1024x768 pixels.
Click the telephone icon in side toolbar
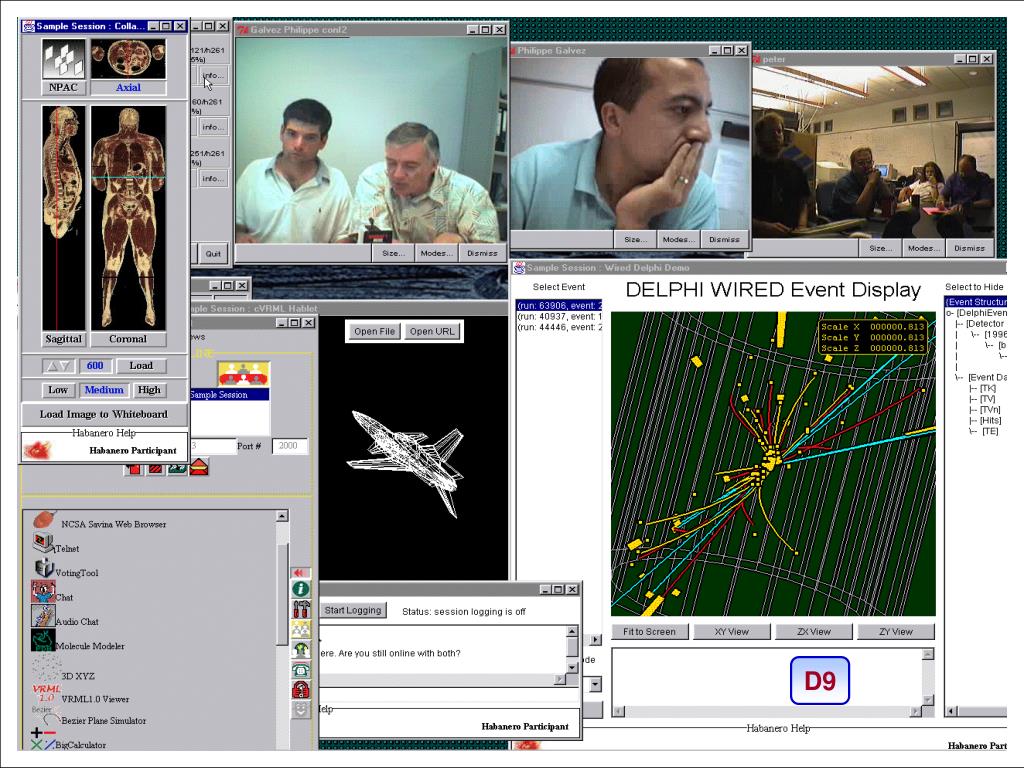pos(300,670)
